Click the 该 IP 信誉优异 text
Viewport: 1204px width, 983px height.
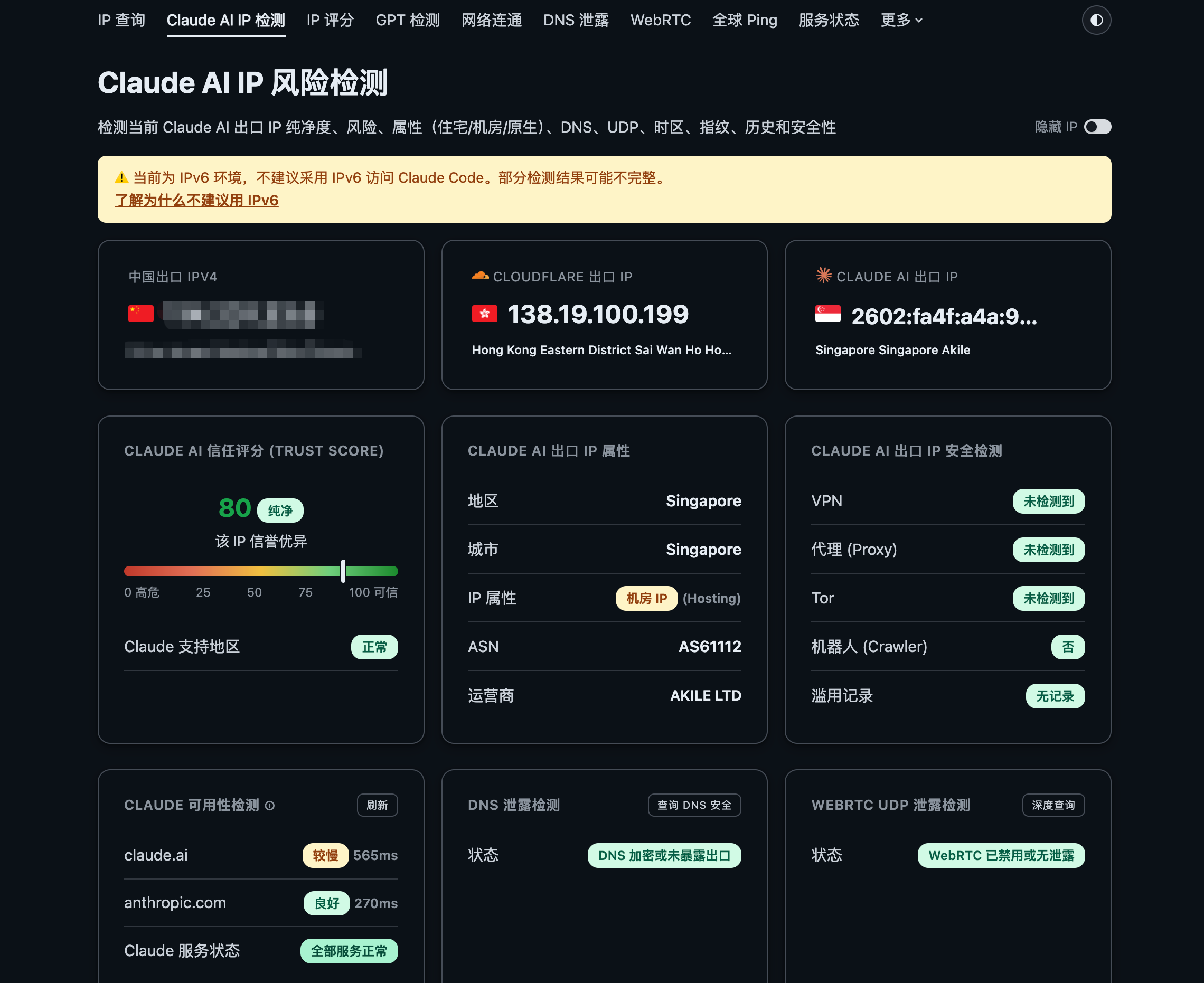click(261, 541)
